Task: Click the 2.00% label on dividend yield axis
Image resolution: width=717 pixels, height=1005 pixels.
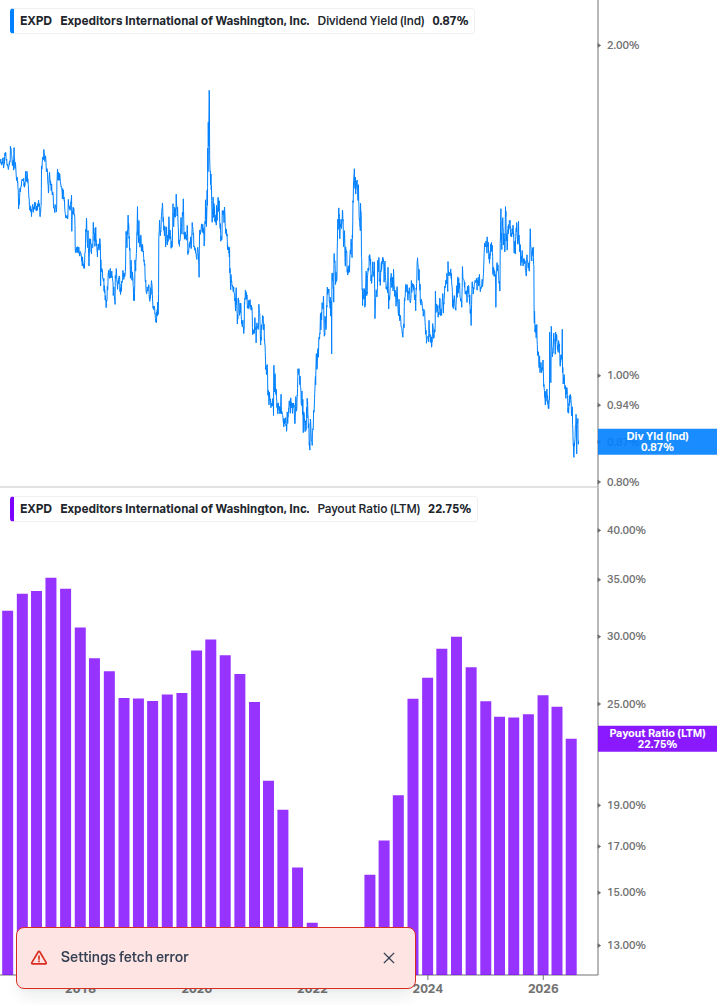Action: tap(623, 46)
